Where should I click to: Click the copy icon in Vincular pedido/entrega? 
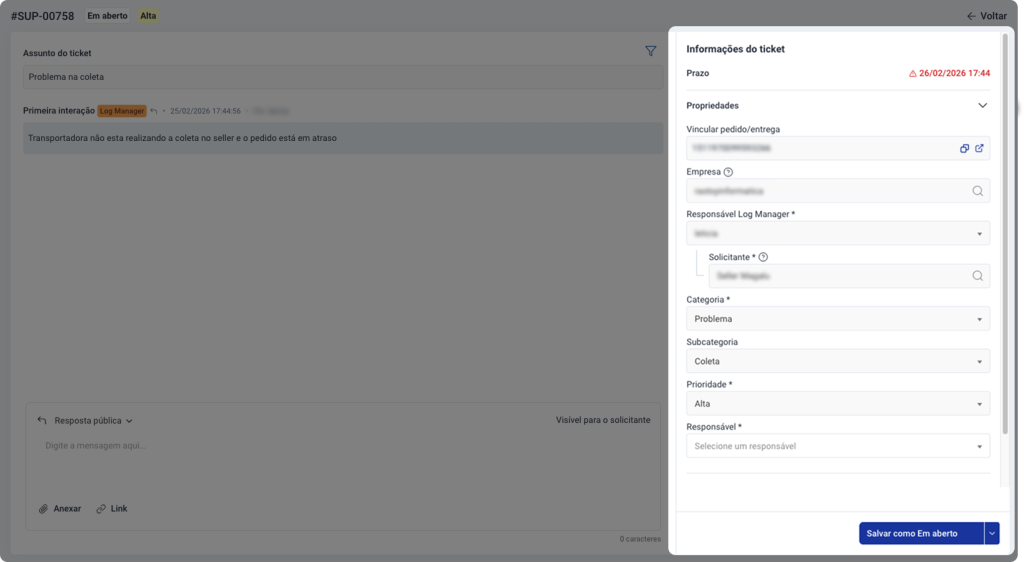[965, 149]
